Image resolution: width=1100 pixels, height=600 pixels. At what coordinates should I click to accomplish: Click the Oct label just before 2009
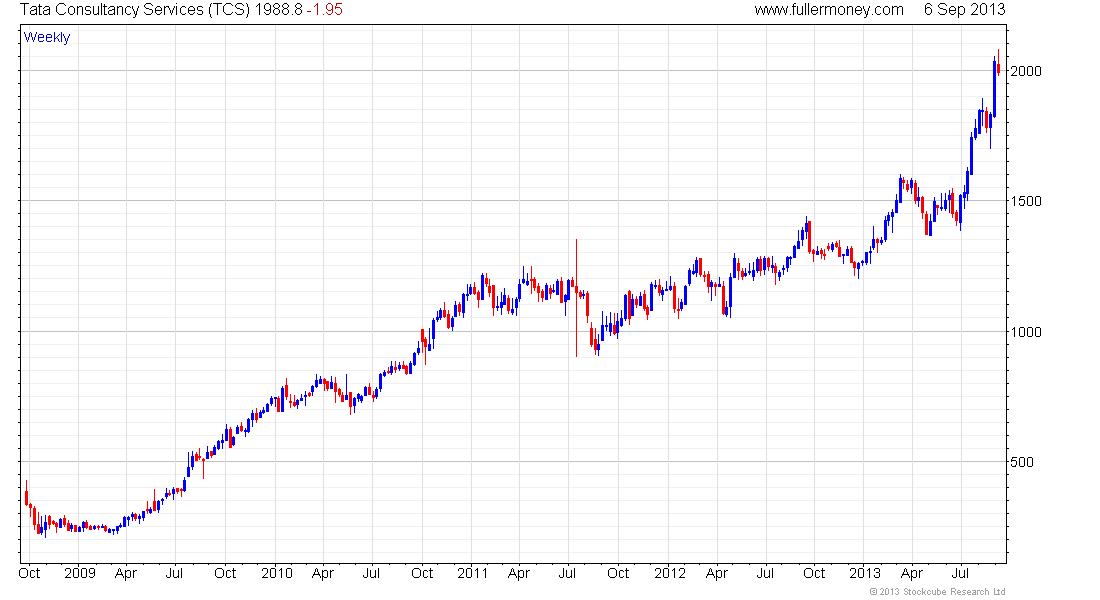29,573
